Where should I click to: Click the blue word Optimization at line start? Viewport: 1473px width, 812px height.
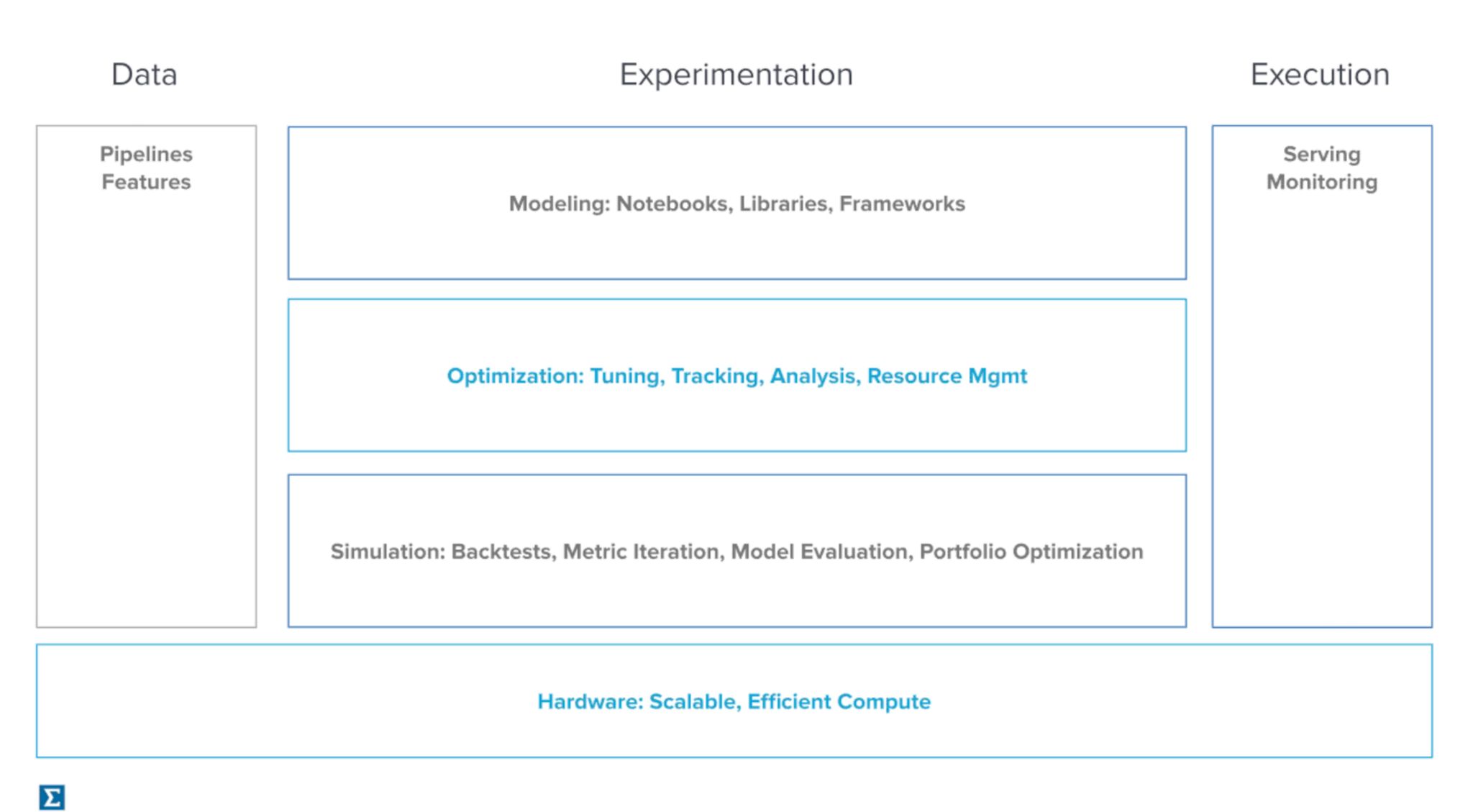pos(515,376)
